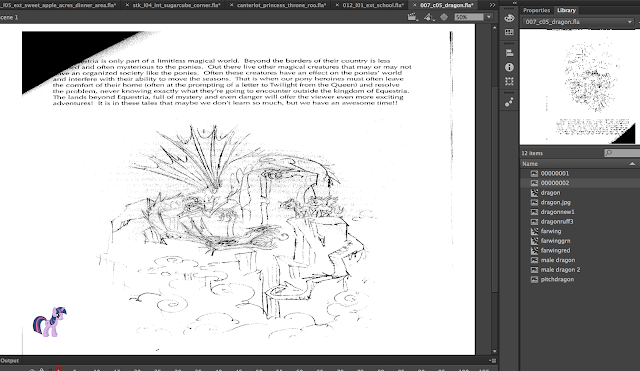
Task: Open library document dropdown 007_c05_dragon.fla
Action: 578,22
